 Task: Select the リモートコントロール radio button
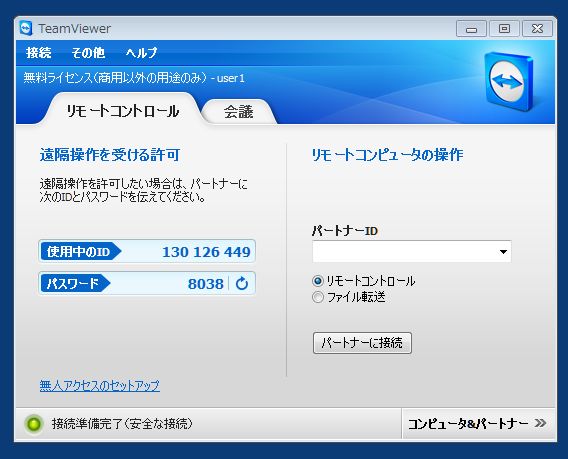pos(318,281)
